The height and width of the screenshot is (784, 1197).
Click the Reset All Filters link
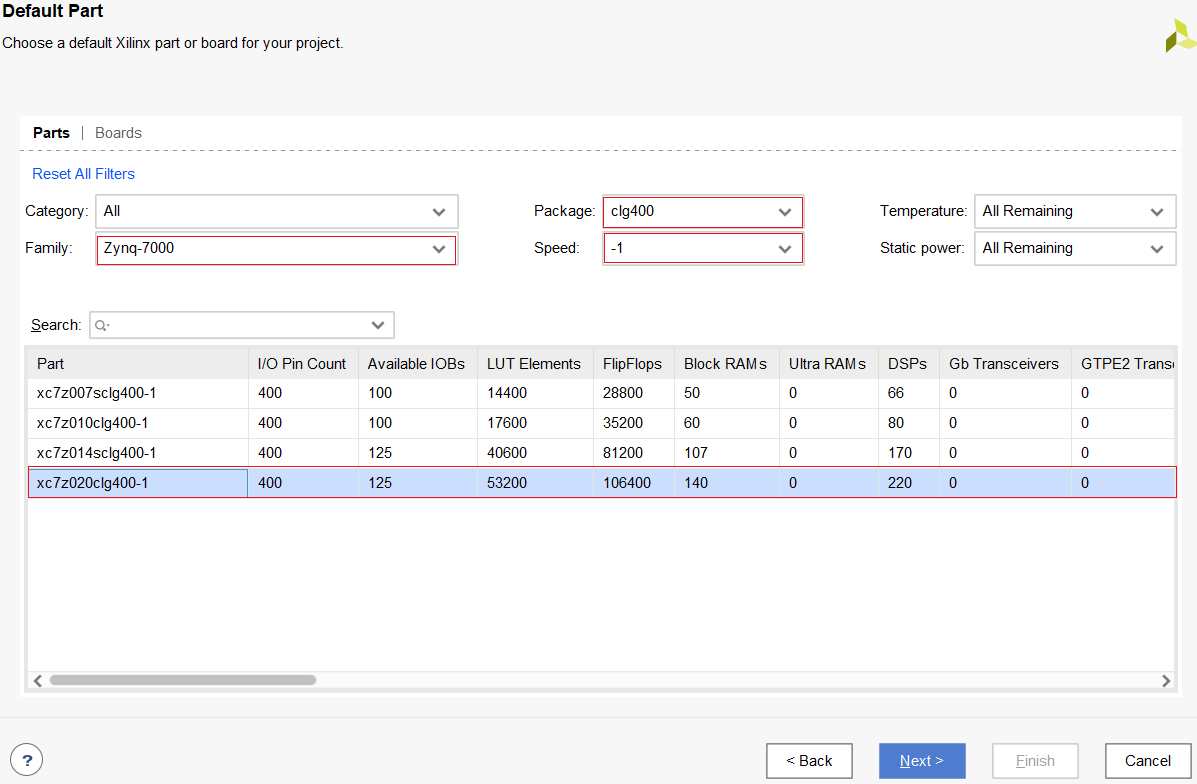pyautogui.click(x=83, y=174)
